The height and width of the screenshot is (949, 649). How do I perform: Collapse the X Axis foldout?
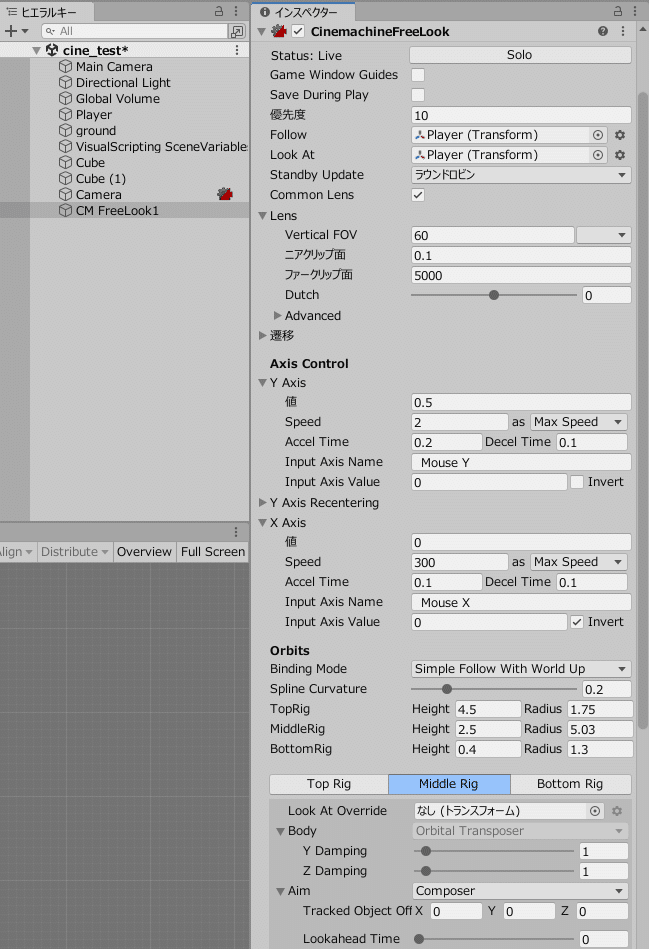click(x=263, y=522)
